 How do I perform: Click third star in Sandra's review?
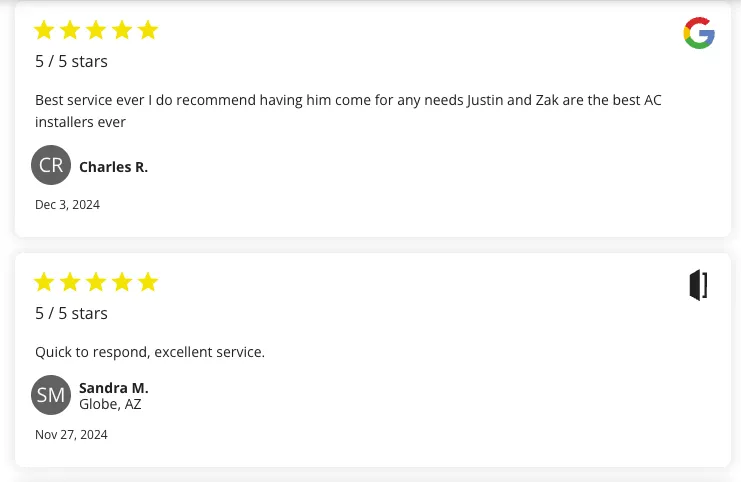[x=96, y=282]
